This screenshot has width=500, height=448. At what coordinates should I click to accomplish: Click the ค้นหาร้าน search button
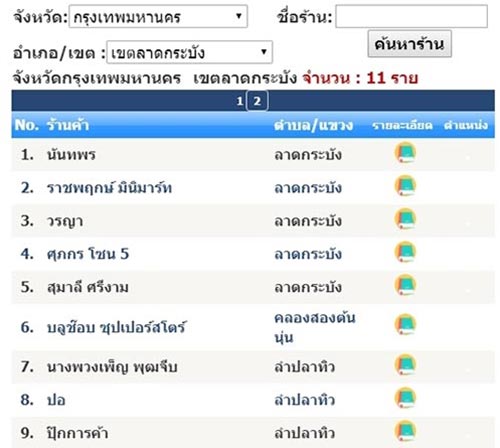click(x=410, y=44)
